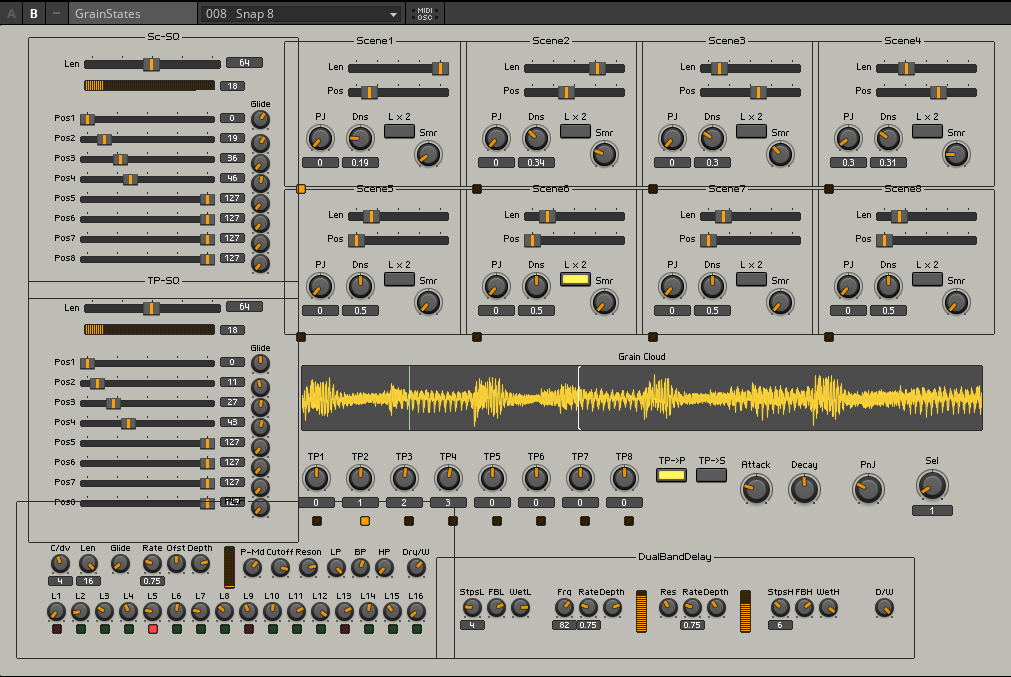Click the PnJ knob

[867, 488]
